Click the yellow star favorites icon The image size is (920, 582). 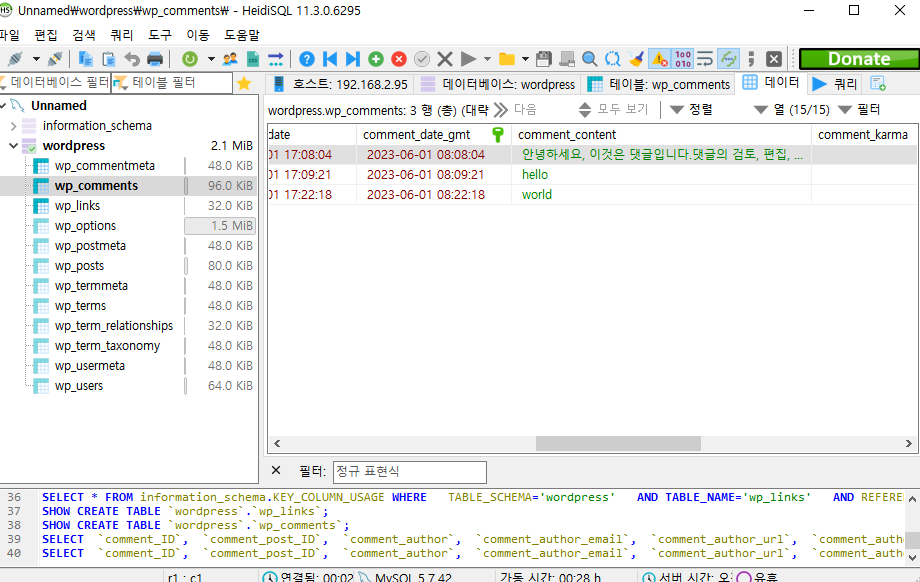tap(244, 84)
